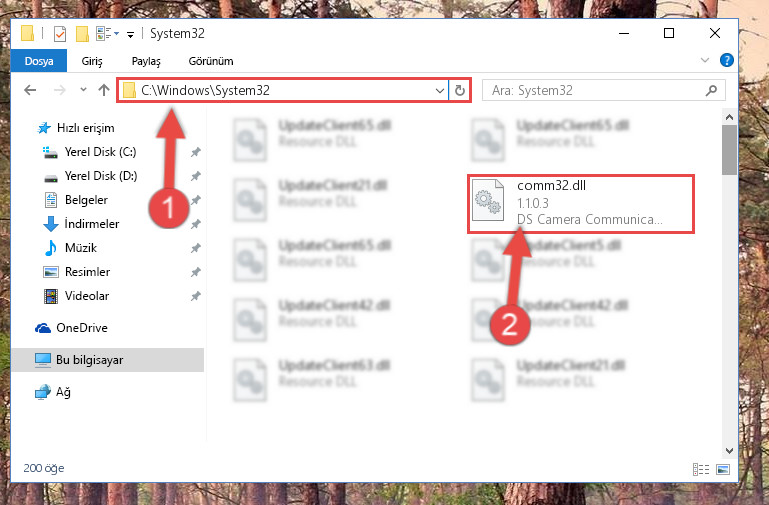Click the new folder icon in title bar

pyautogui.click(x=82, y=34)
